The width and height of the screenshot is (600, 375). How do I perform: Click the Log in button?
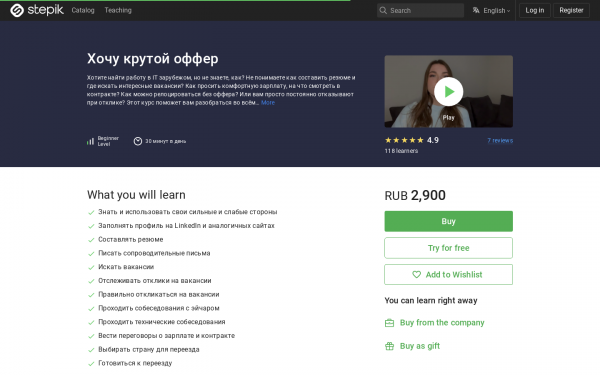click(x=535, y=10)
